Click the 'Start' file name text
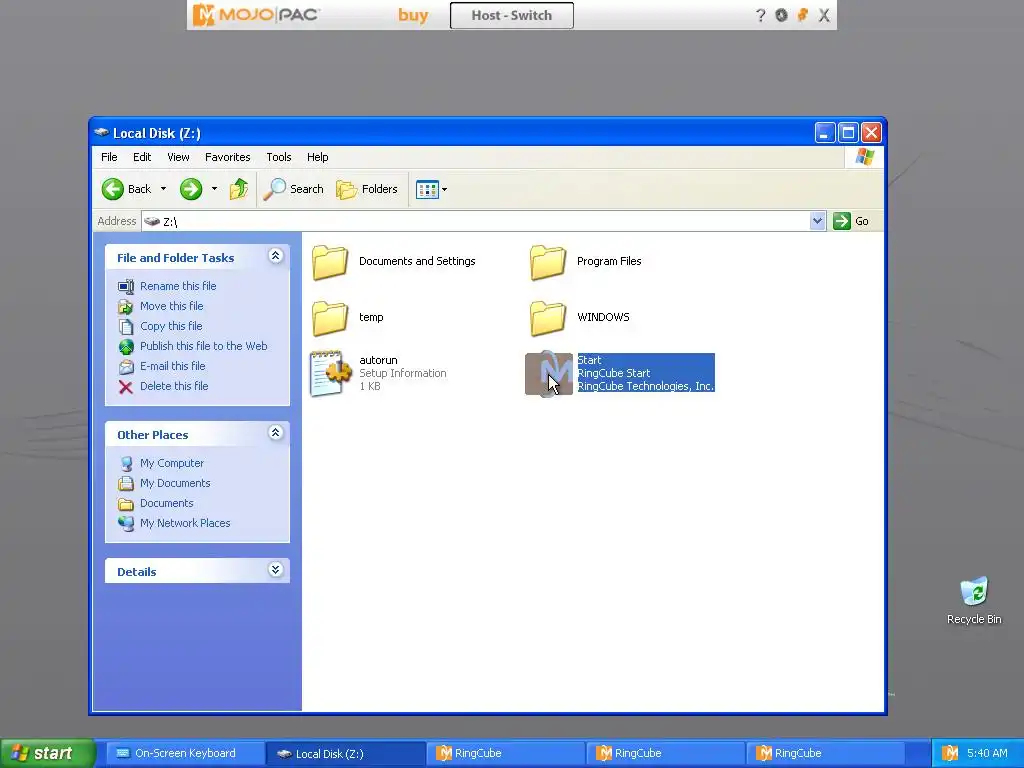The height and width of the screenshot is (768, 1024). [589, 360]
